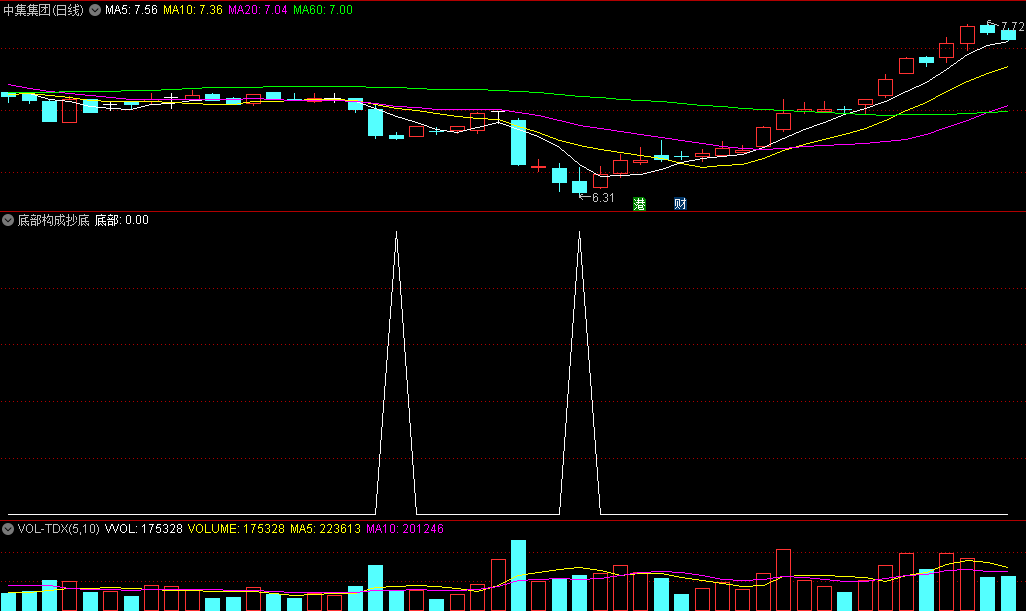The height and width of the screenshot is (611, 1026).
Task: Click the tallest cyan volume bar
Action: [518, 576]
